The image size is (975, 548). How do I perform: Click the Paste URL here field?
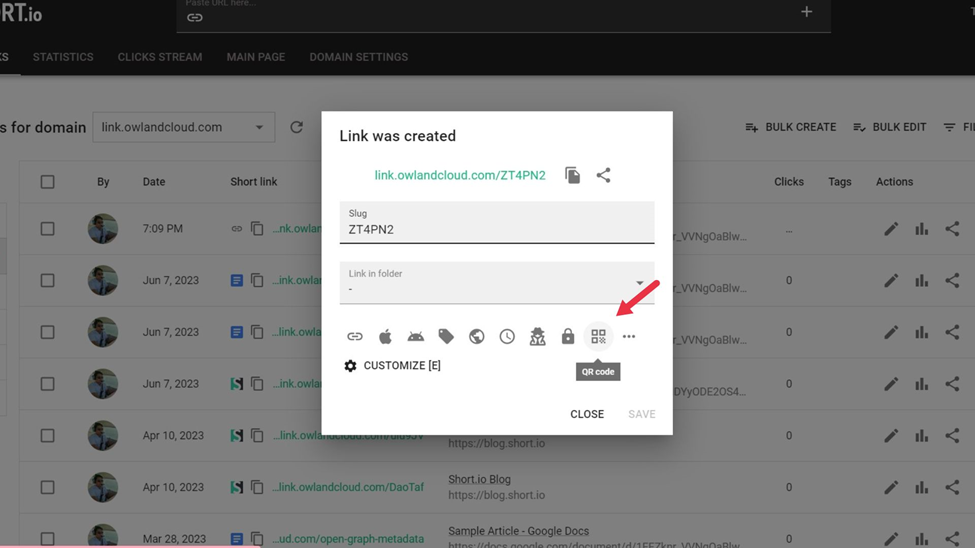[504, 16]
